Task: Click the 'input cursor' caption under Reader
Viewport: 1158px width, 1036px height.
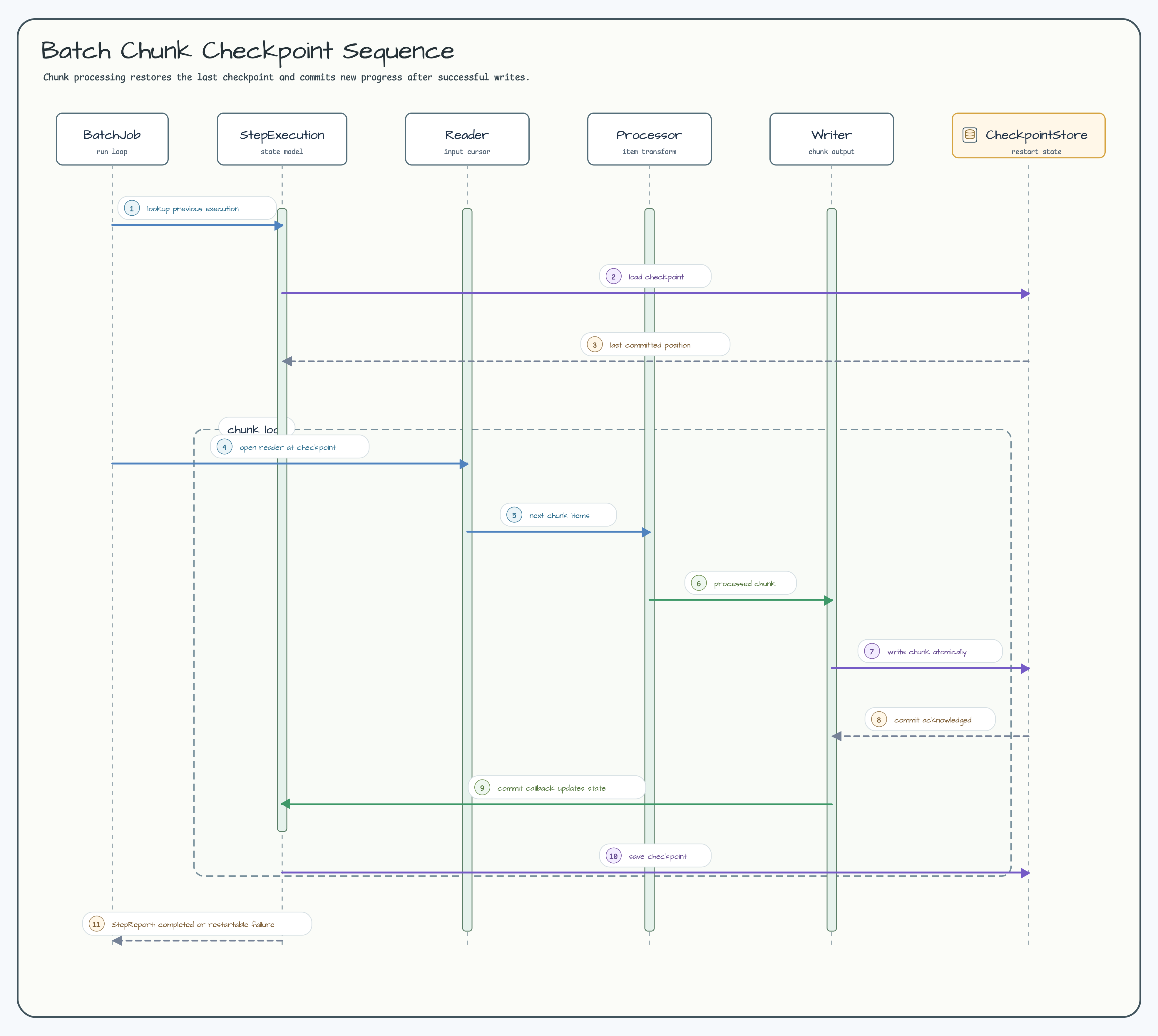Action: [x=467, y=152]
